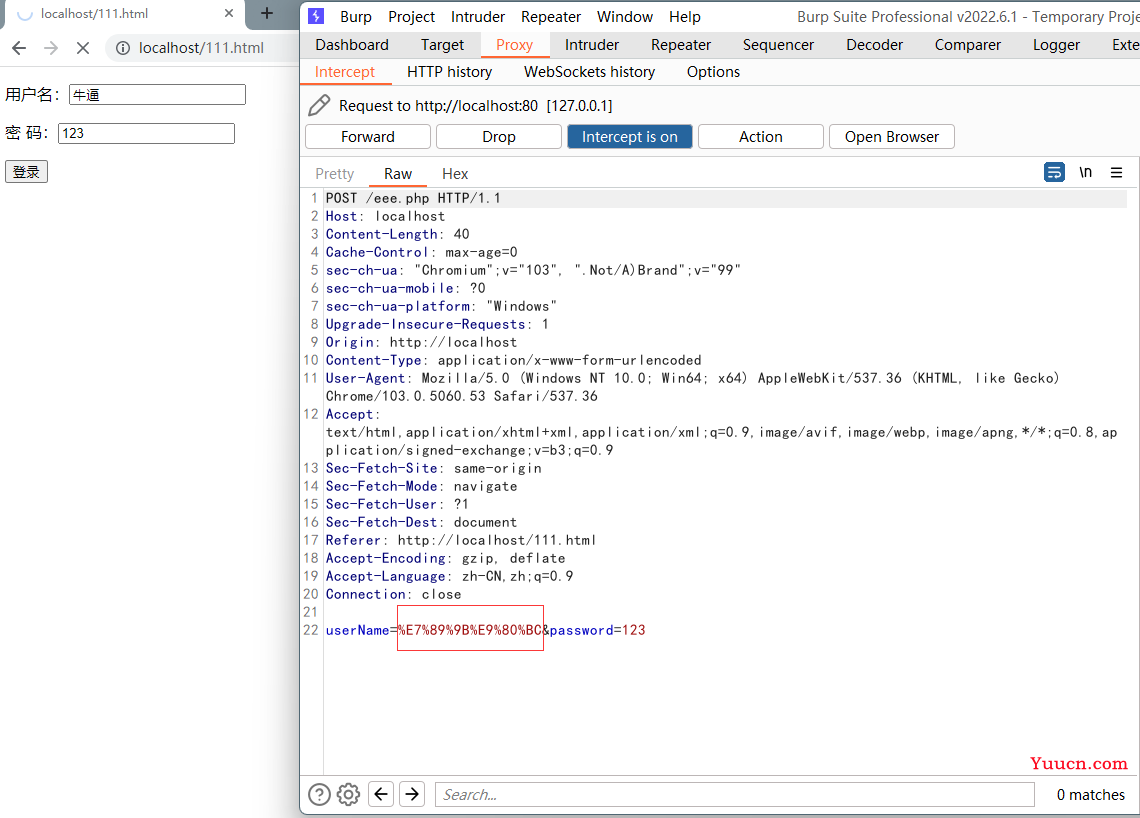Open the Action dropdown button
This screenshot has width=1140, height=818.
760,137
